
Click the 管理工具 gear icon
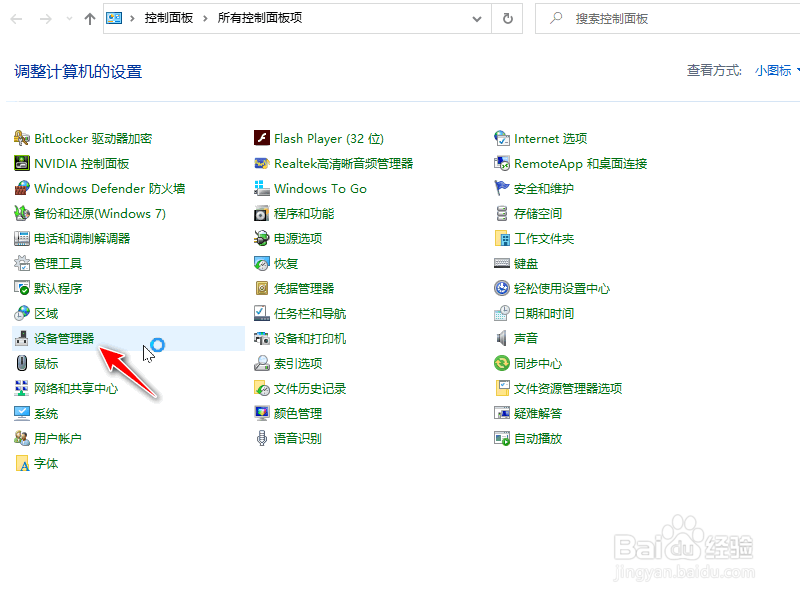pyautogui.click(x=21, y=263)
